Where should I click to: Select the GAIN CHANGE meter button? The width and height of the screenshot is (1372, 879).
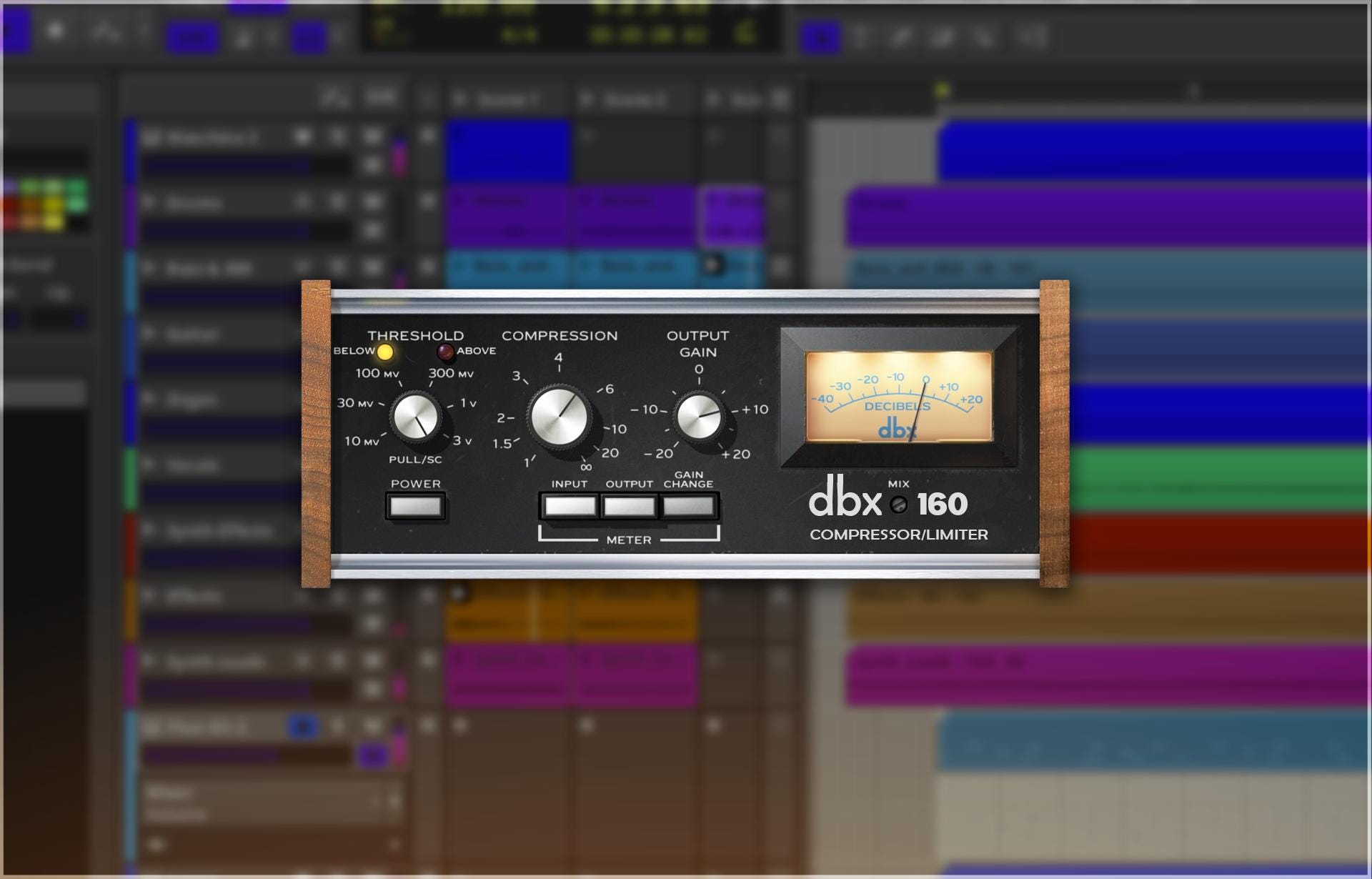click(689, 506)
